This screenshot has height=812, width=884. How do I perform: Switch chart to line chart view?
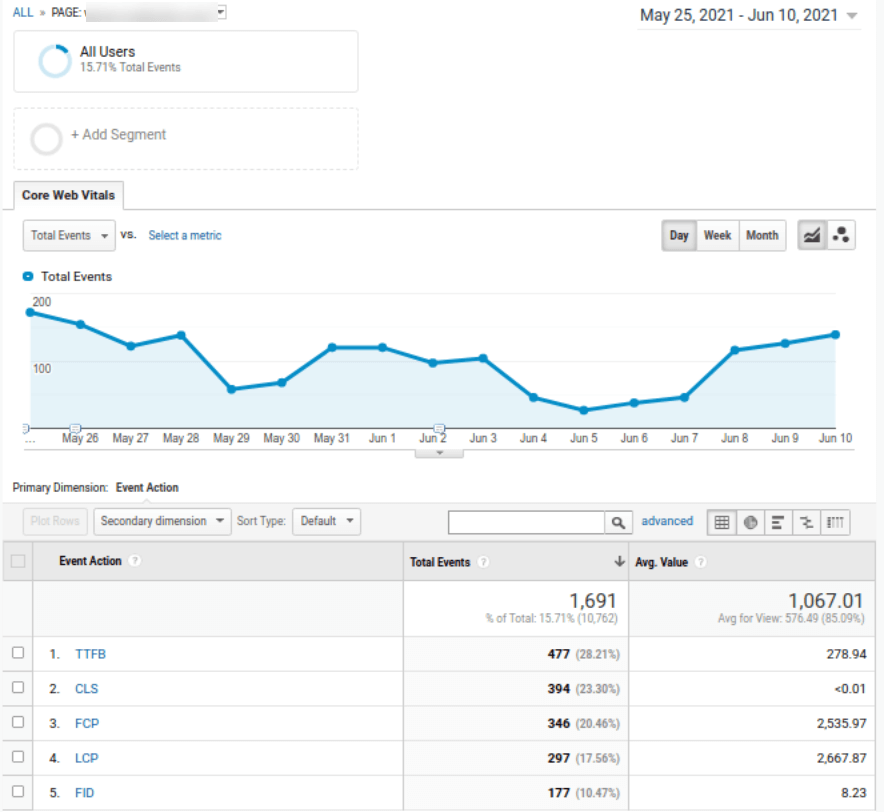pyautogui.click(x=812, y=235)
